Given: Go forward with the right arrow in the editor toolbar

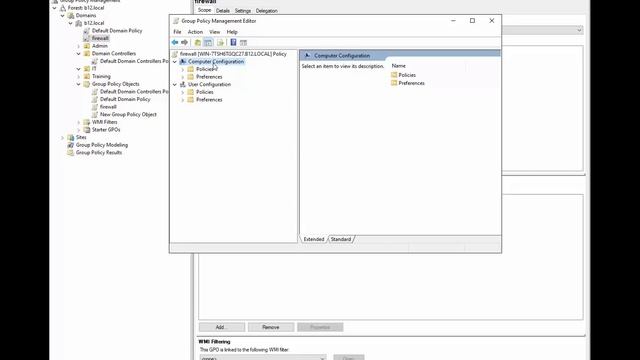Looking at the screenshot, I should (184, 42).
